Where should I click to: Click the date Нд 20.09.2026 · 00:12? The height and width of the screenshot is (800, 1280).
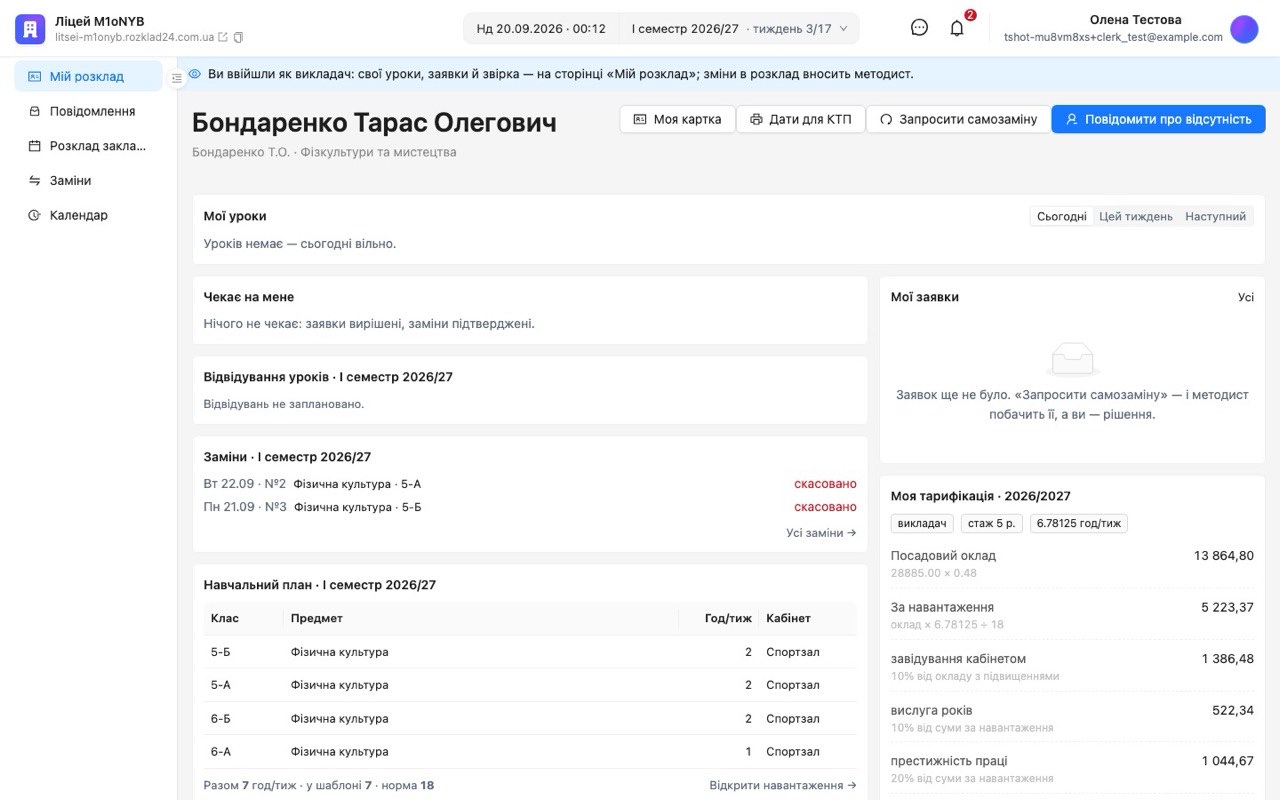(541, 28)
